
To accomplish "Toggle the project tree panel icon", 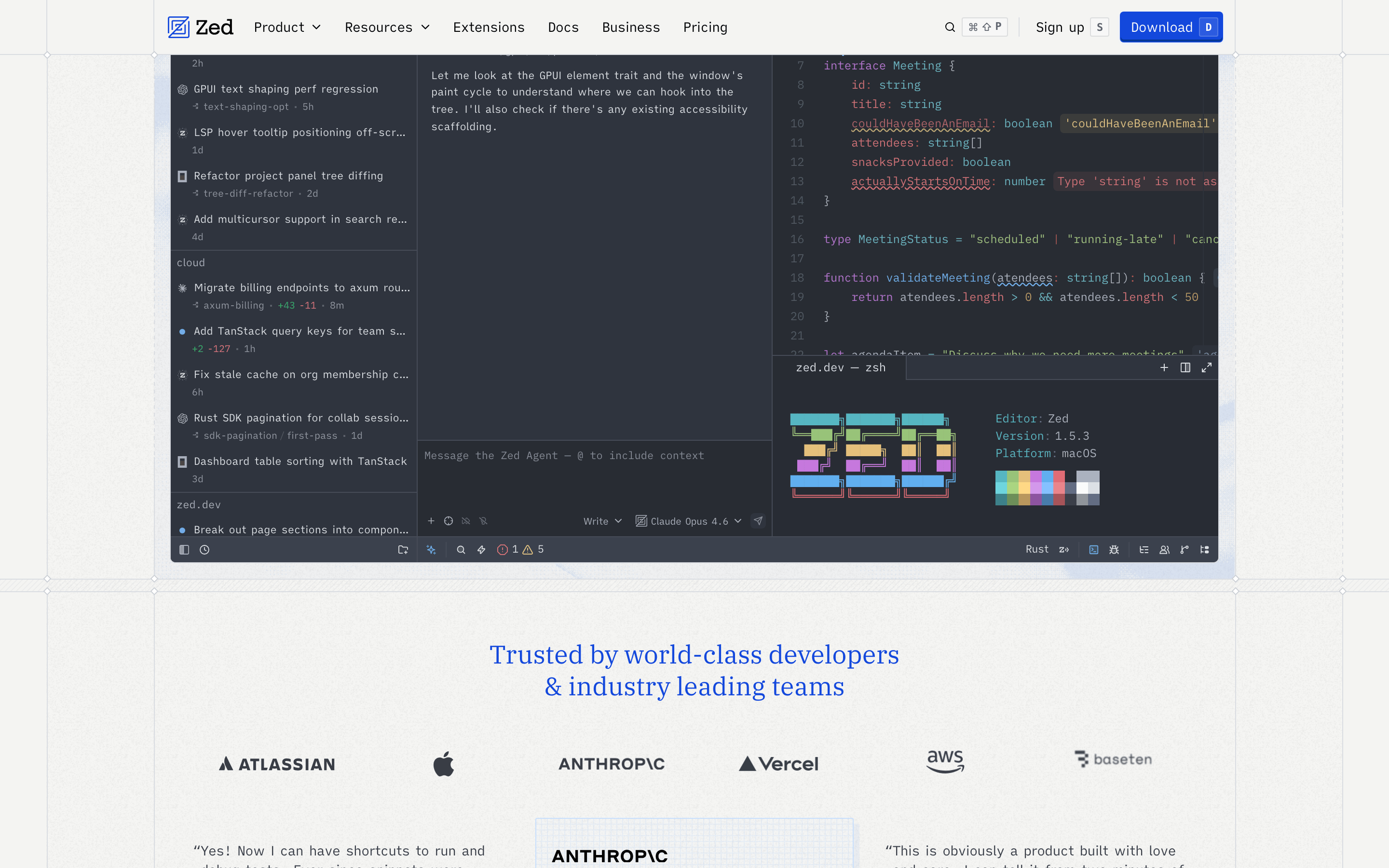I will (1205, 549).
